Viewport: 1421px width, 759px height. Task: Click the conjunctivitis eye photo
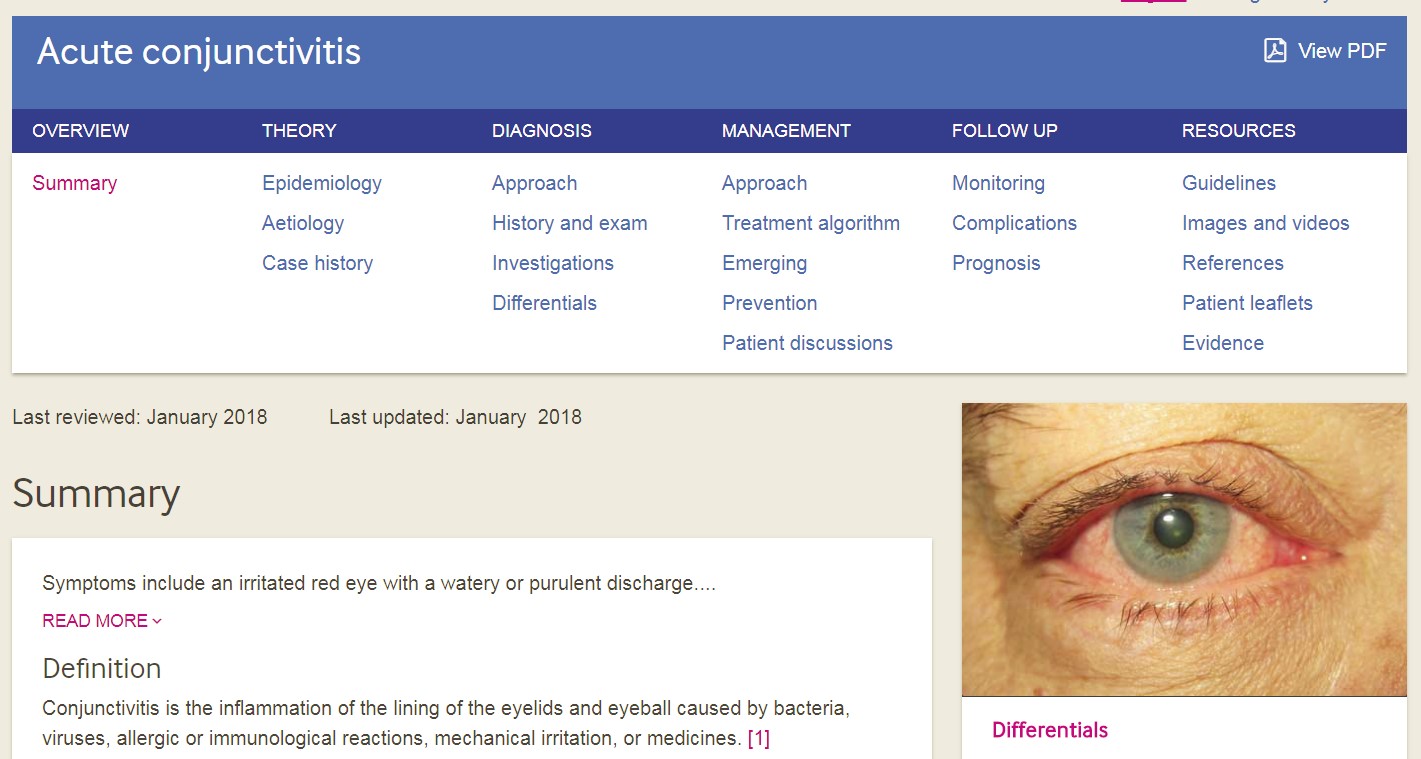[1183, 549]
